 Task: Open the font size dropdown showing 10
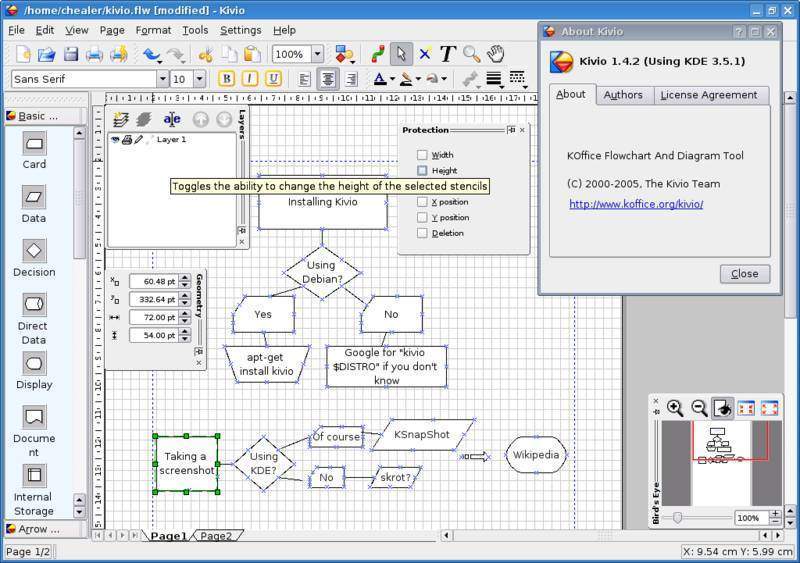199,79
